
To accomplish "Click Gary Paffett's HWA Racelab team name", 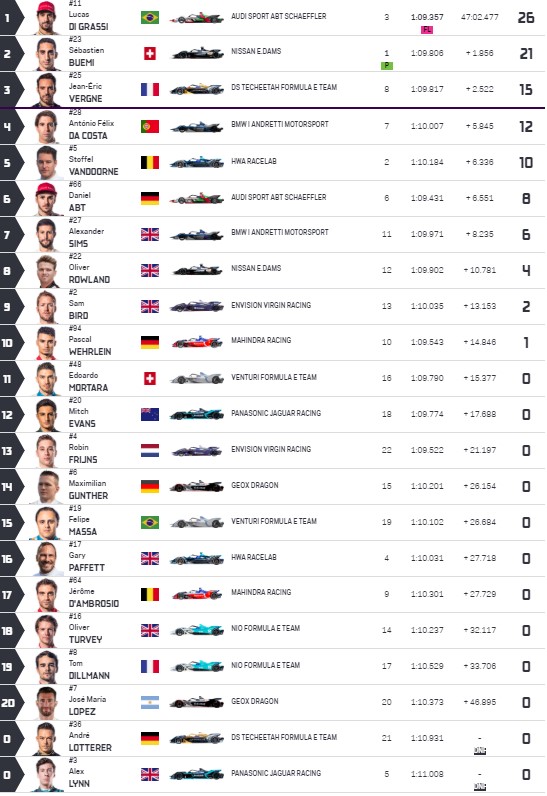I will [254, 557].
